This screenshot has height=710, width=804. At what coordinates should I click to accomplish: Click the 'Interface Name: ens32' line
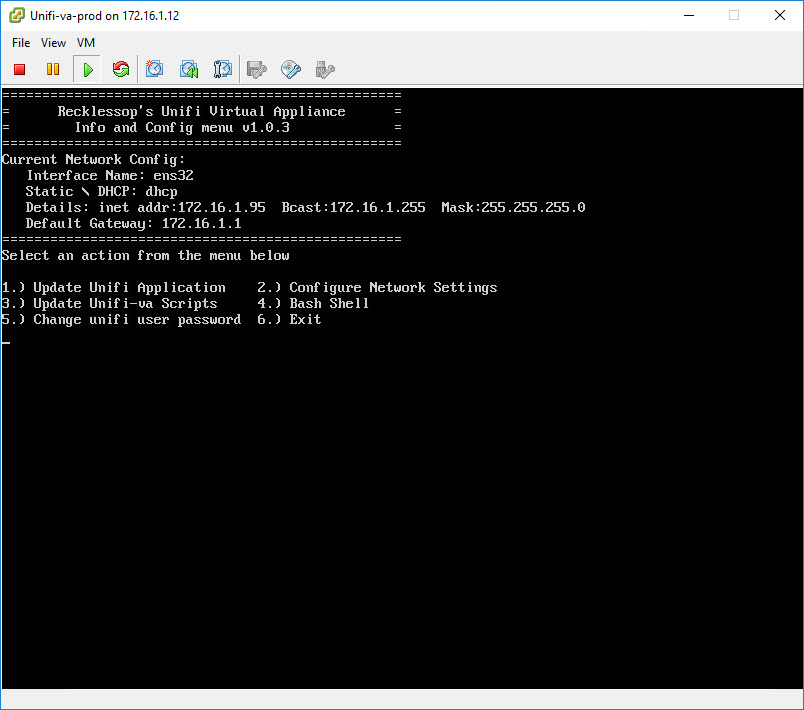click(110, 175)
